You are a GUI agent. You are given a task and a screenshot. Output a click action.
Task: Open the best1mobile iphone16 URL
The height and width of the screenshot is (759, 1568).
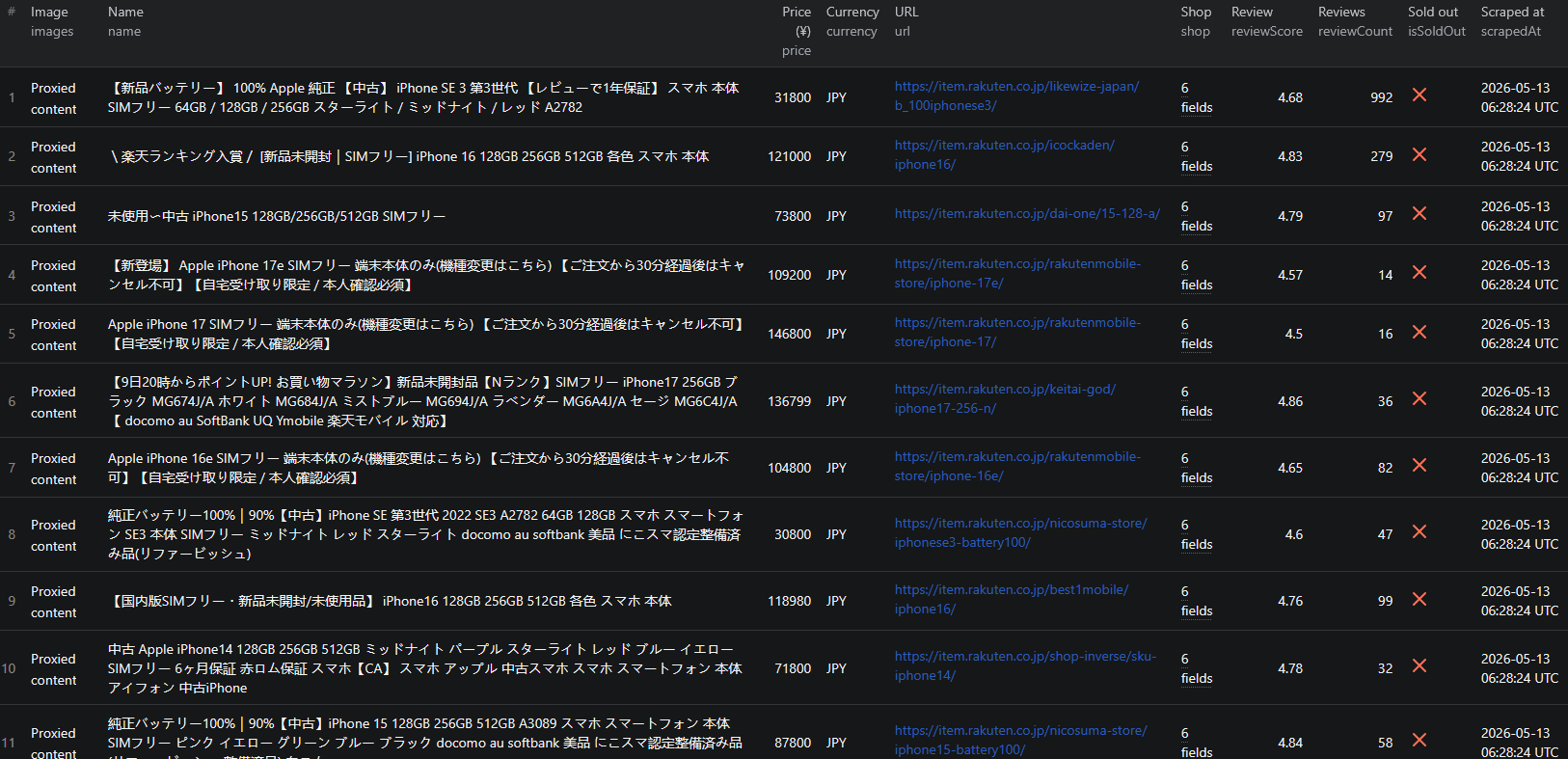1011,599
